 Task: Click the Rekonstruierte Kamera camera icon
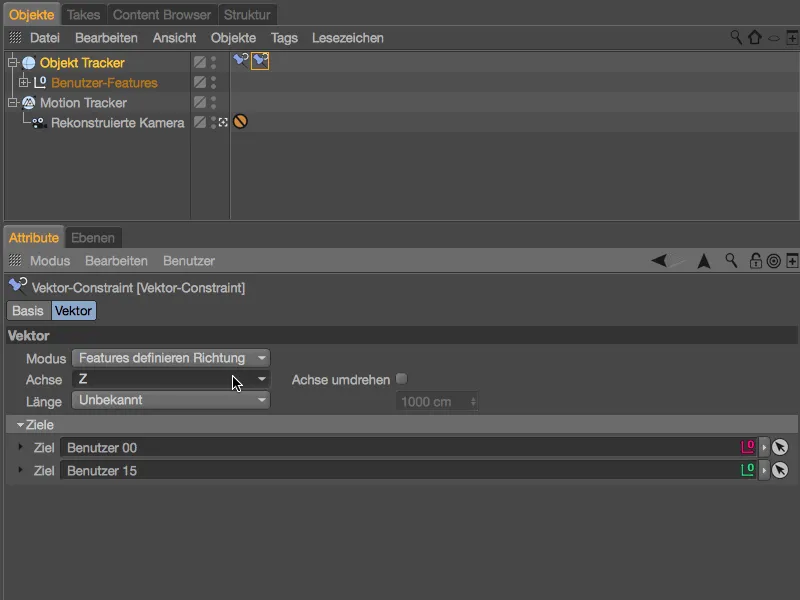[x=39, y=123]
